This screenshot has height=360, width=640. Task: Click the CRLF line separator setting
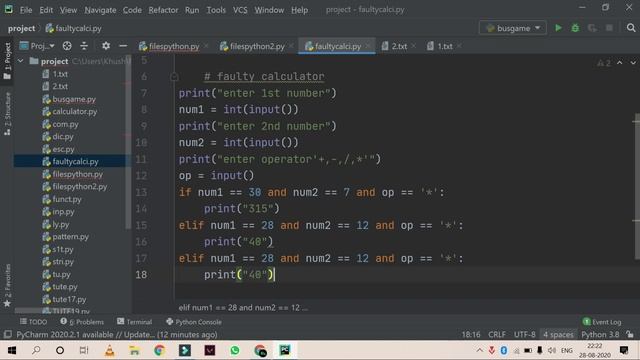pyautogui.click(x=497, y=334)
